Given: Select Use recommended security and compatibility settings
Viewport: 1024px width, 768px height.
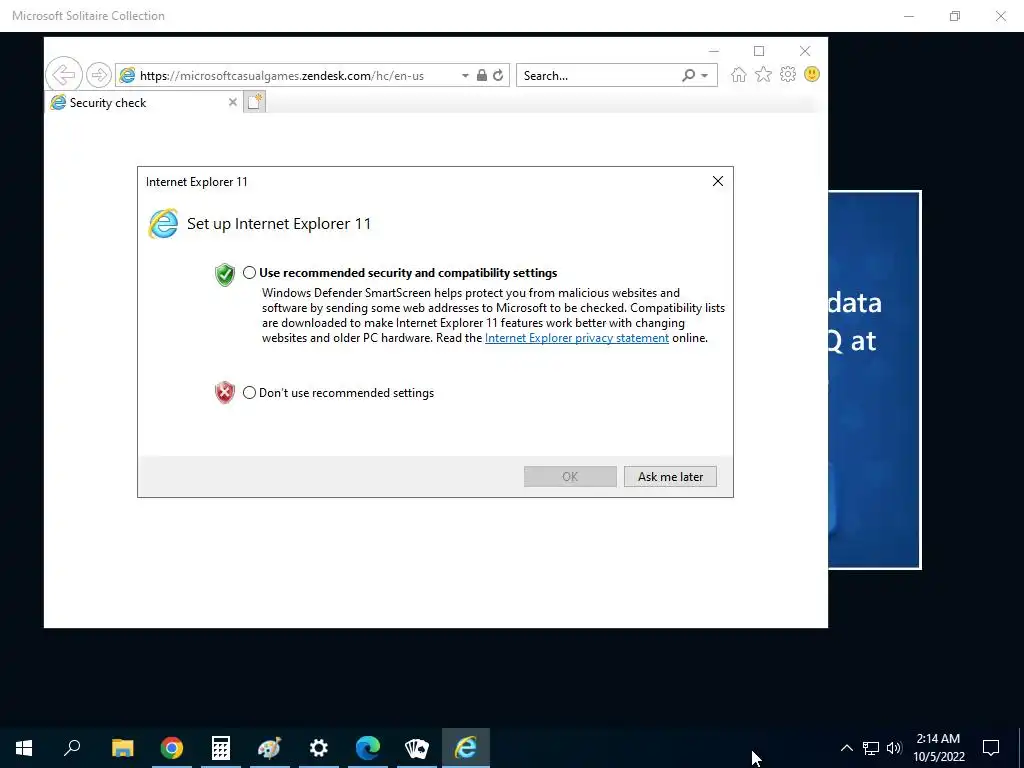Looking at the screenshot, I should point(249,273).
